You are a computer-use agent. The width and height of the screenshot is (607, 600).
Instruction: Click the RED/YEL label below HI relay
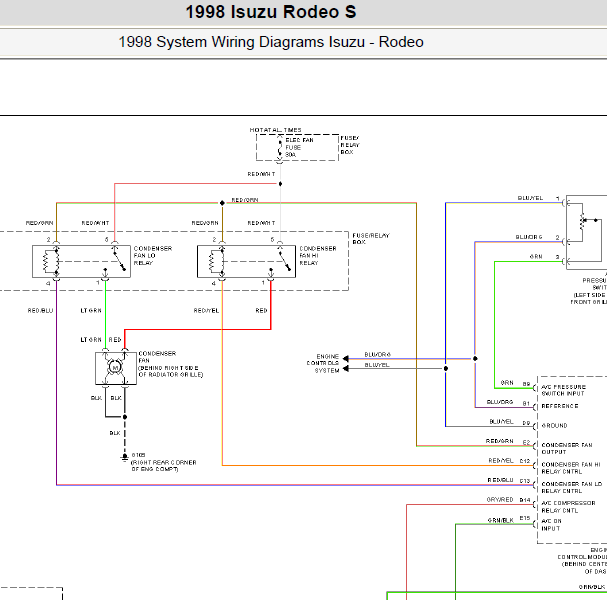pyautogui.click(x=206, y=310)
